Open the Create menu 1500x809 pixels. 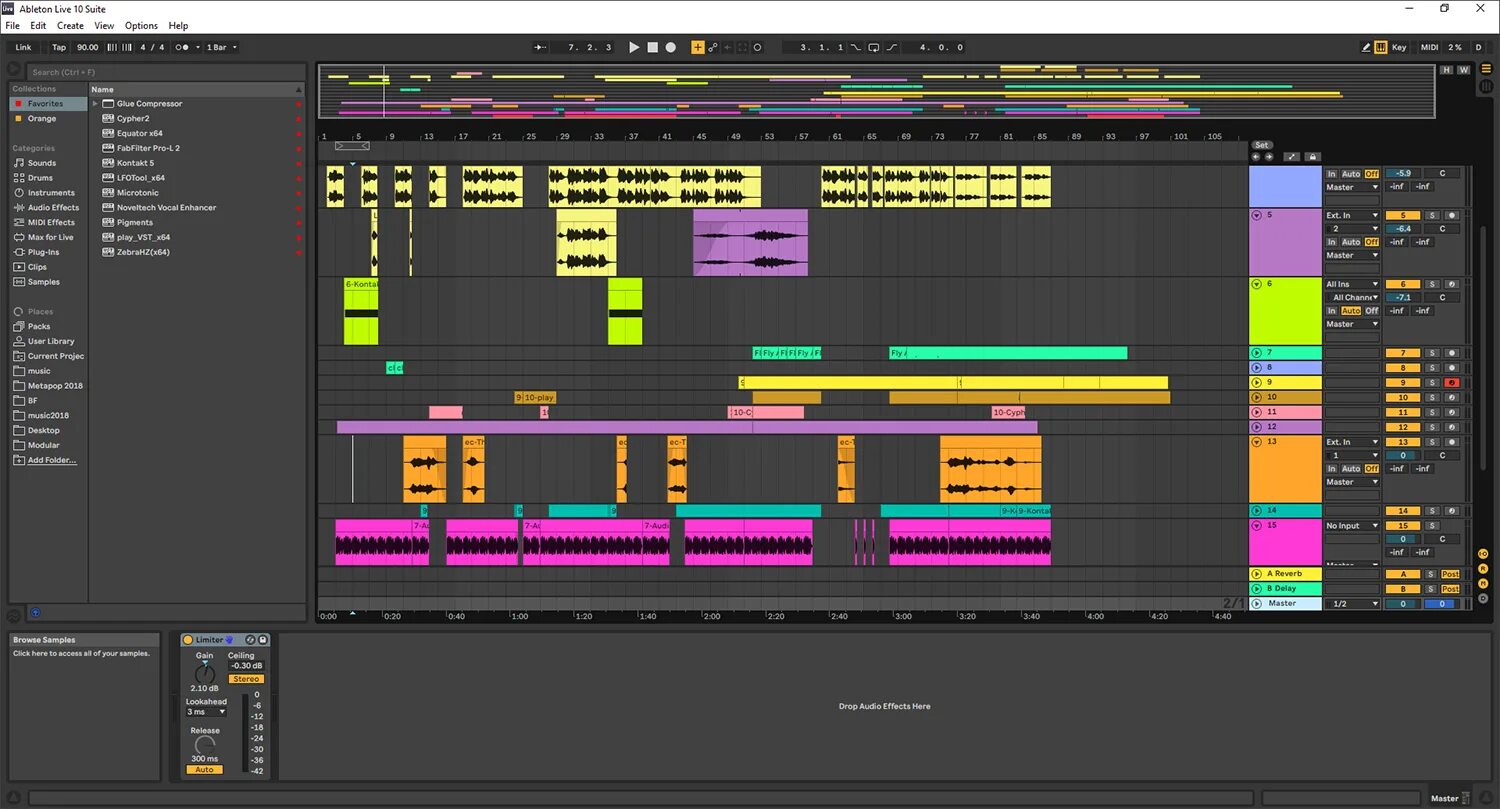click(x=70, y=26)
